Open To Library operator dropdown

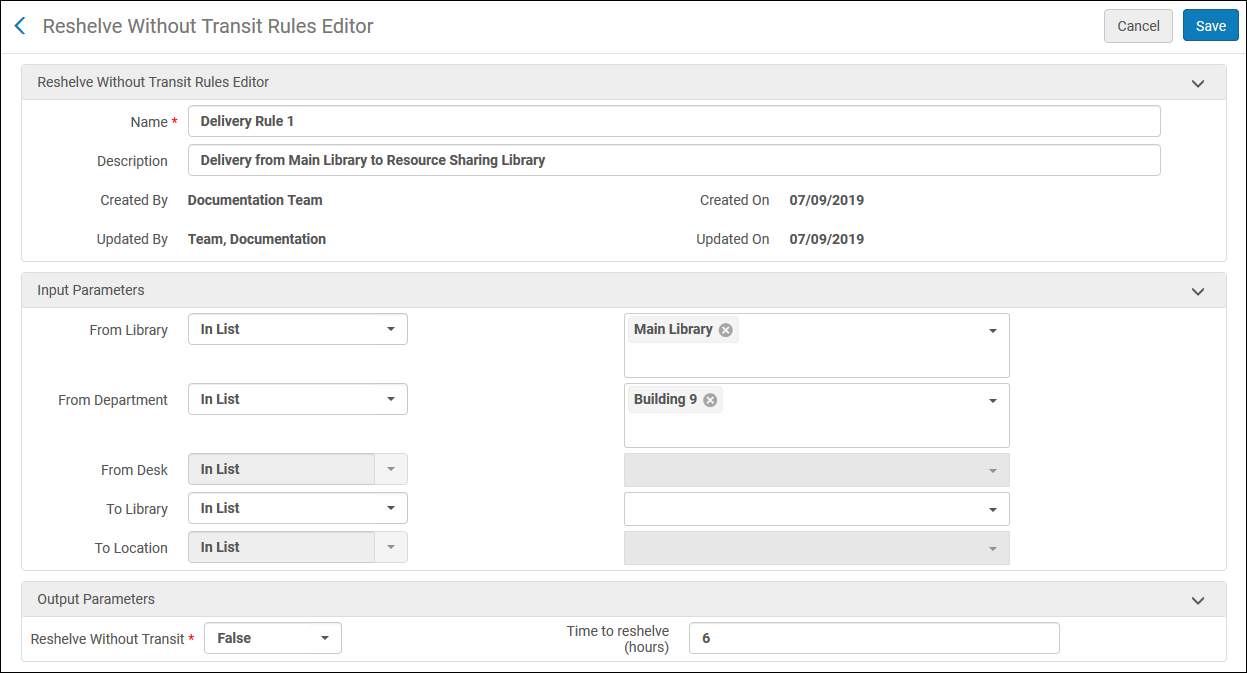[x=297, y=509]
